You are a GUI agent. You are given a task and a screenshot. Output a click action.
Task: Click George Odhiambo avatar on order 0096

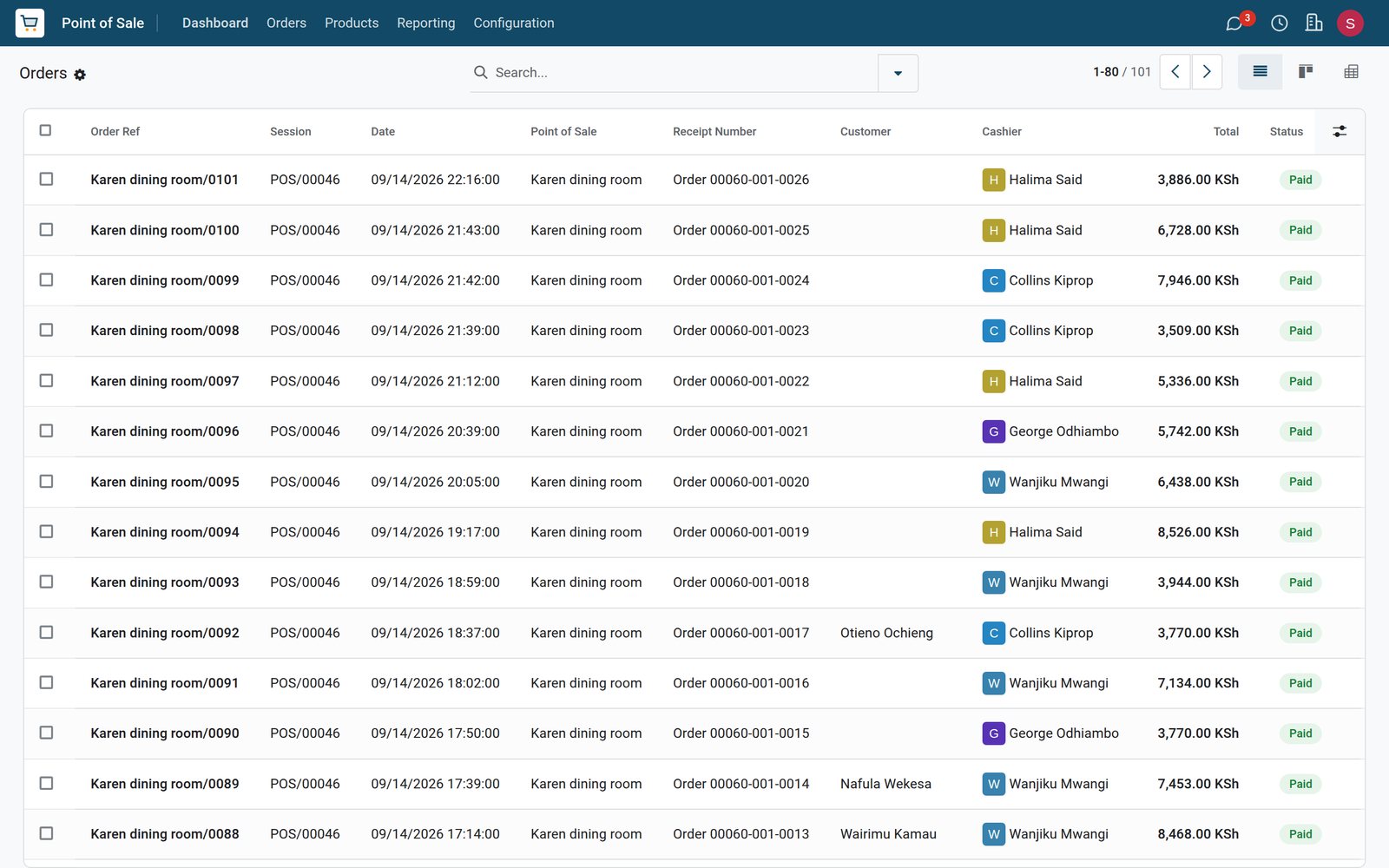pos(993,431)
